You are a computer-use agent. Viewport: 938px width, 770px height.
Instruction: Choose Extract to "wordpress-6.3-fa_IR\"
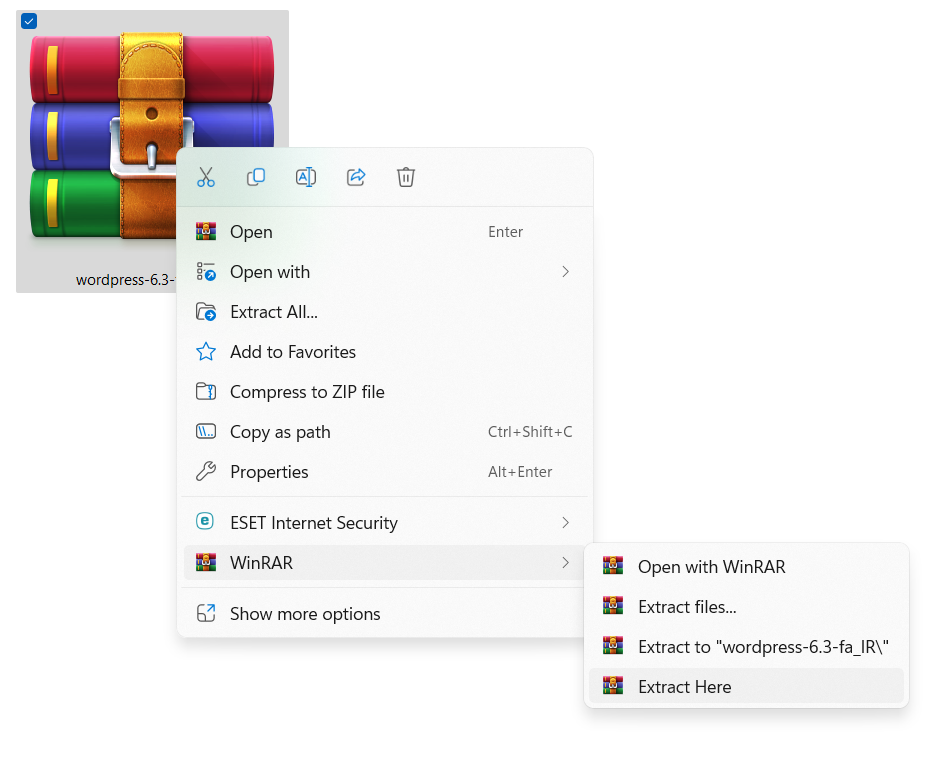pyautogui.click(x=746, y=647)
